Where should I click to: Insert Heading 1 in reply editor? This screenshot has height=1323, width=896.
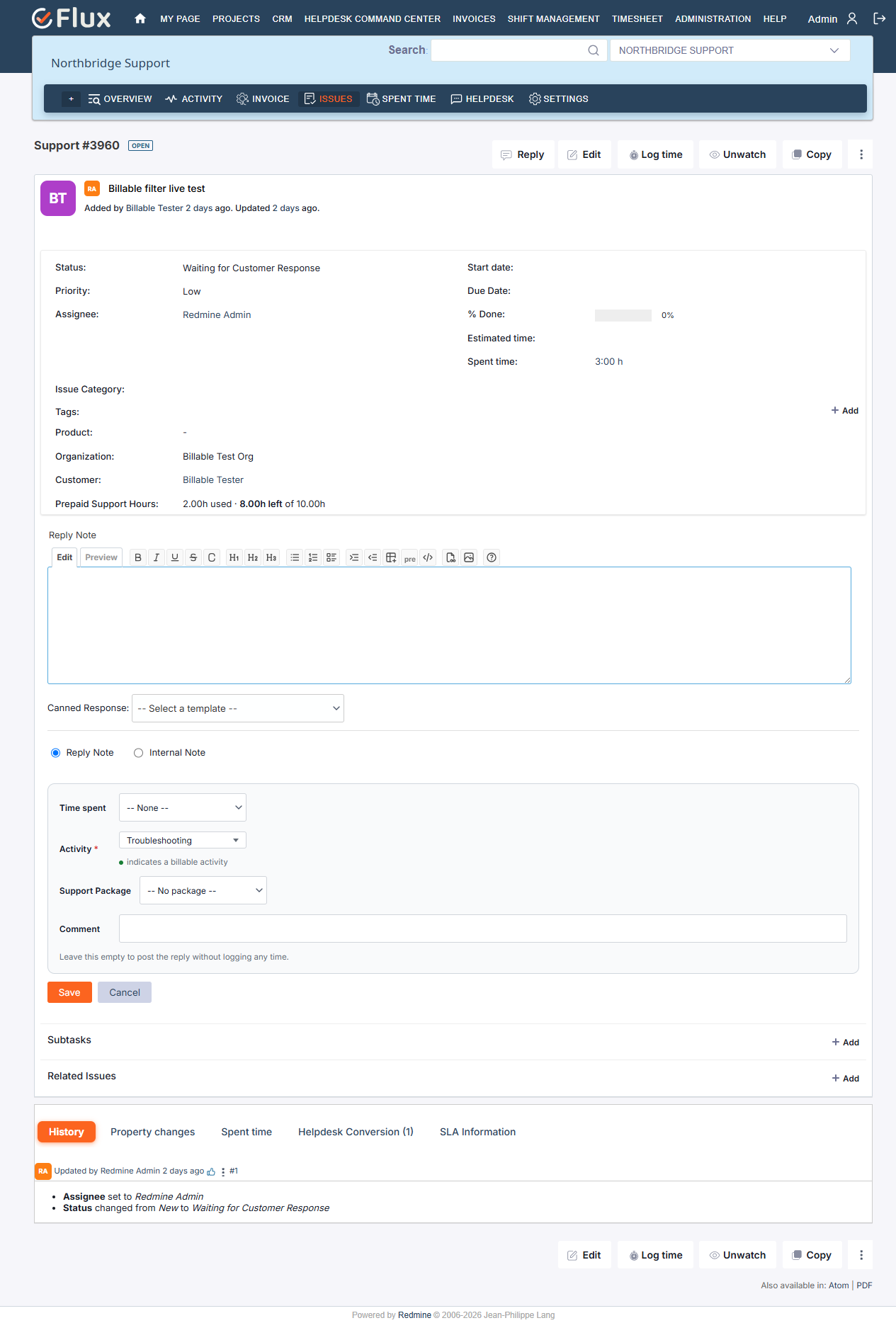tap(234, 557)
